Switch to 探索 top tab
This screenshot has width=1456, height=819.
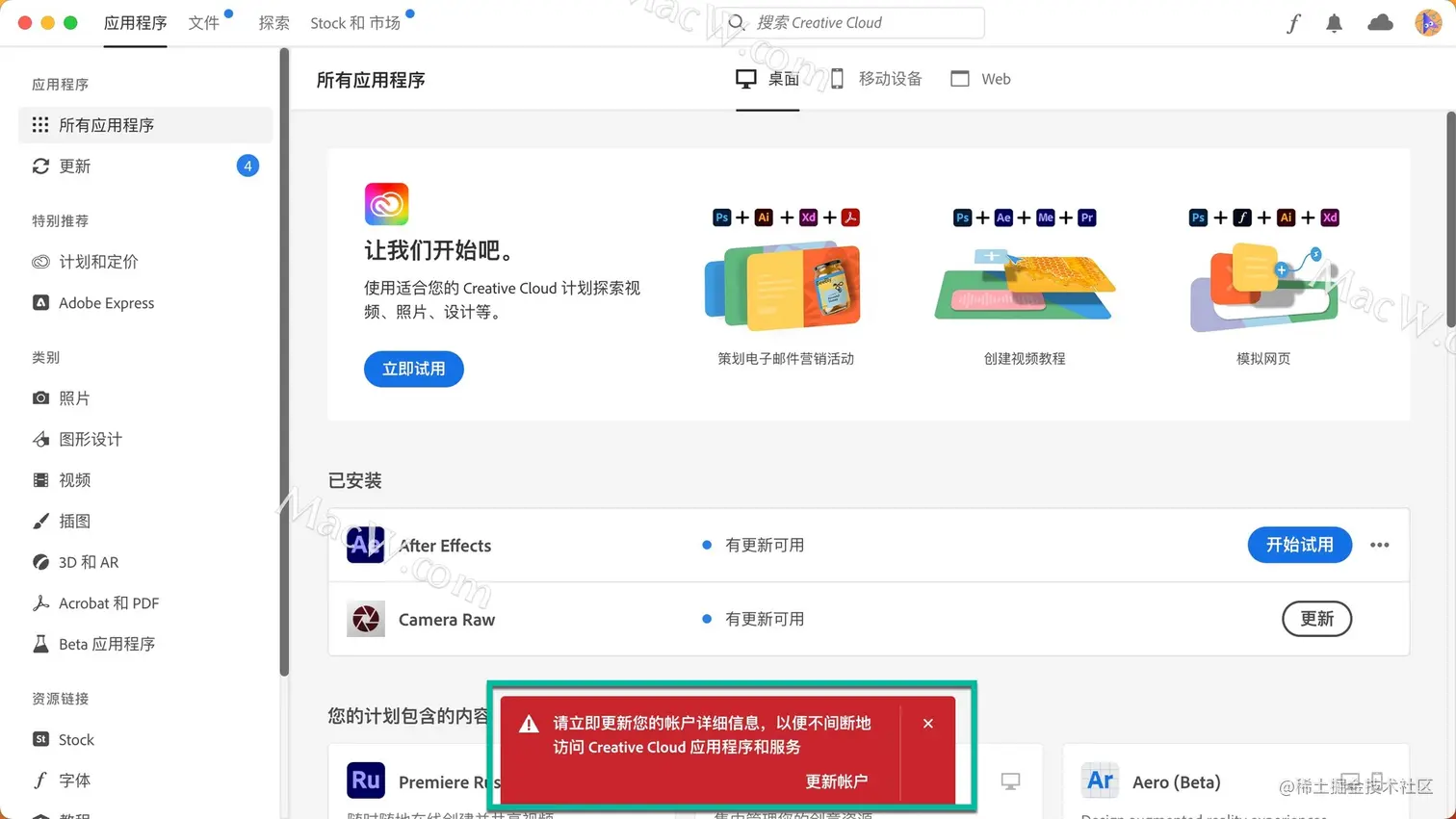[x=274, y=23]
